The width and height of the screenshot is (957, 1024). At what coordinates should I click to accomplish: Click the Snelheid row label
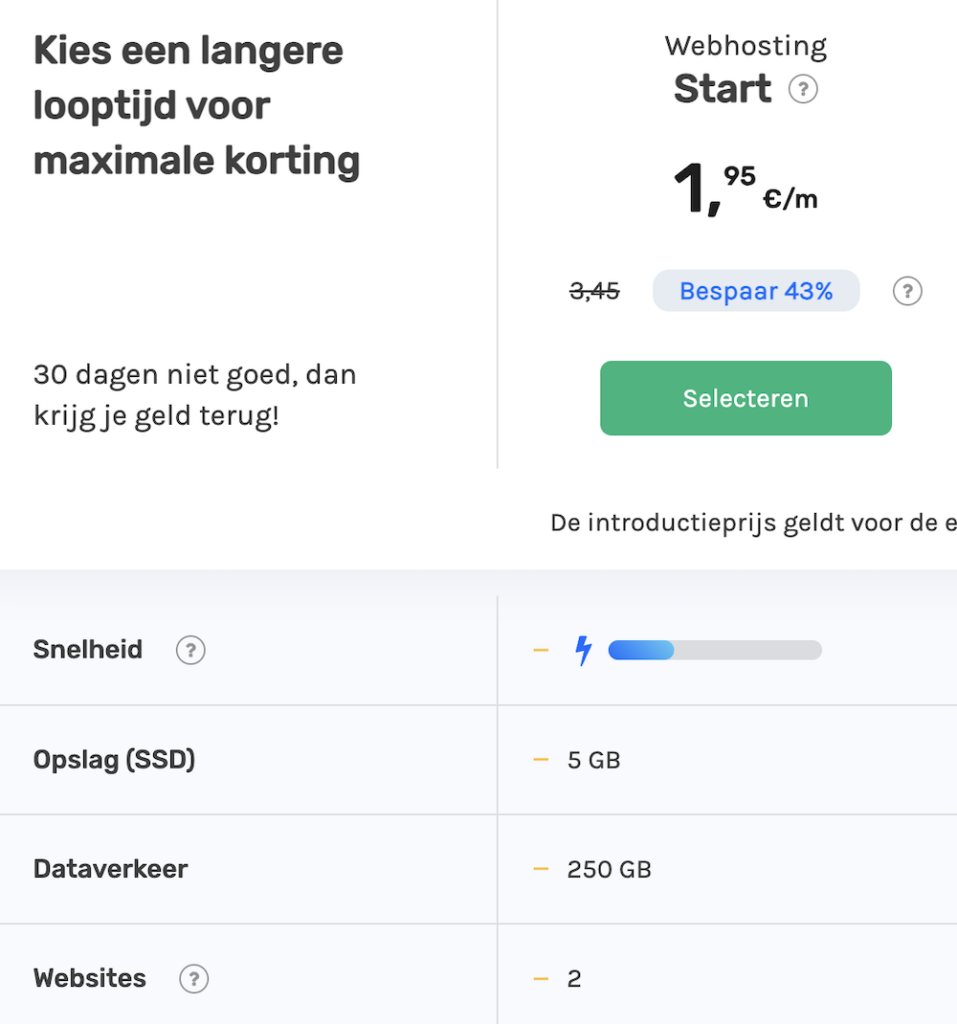(88, 650)
